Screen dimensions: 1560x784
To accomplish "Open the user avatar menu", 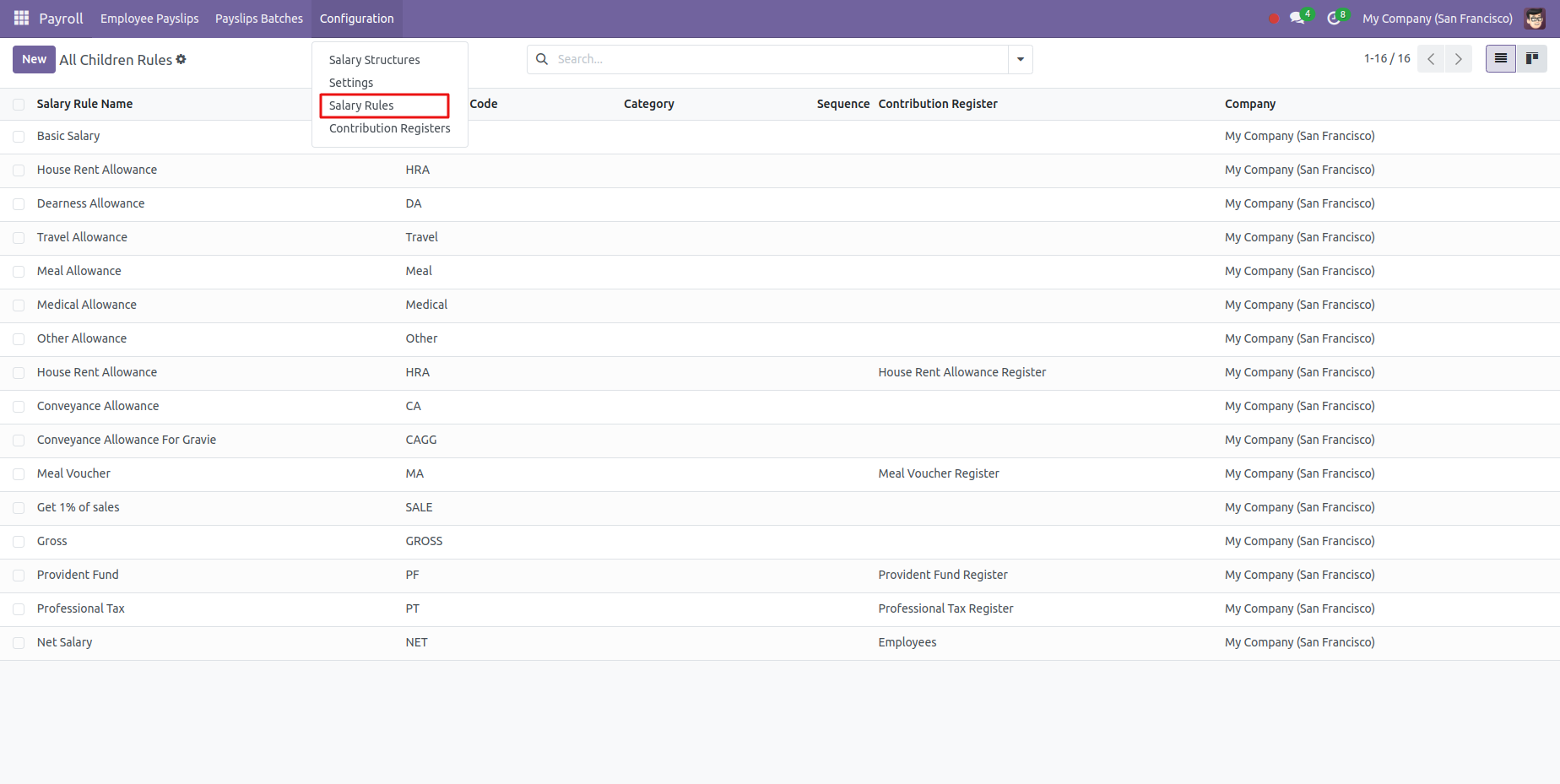I will click(1535, 19).
